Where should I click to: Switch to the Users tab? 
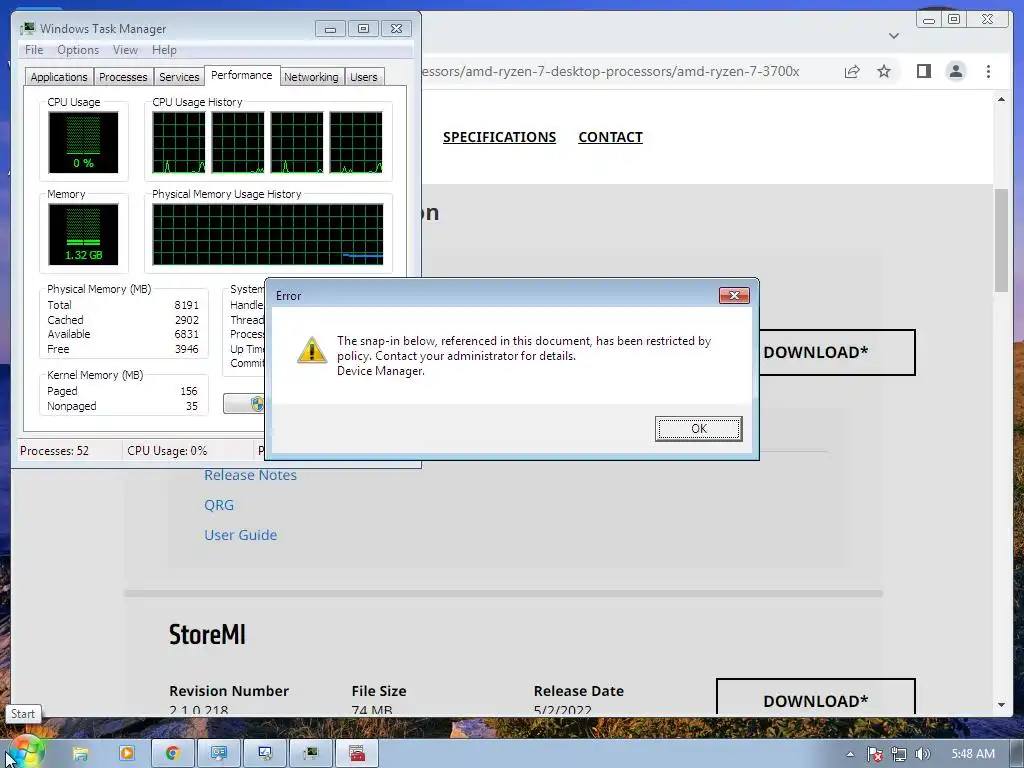[364, 77]
